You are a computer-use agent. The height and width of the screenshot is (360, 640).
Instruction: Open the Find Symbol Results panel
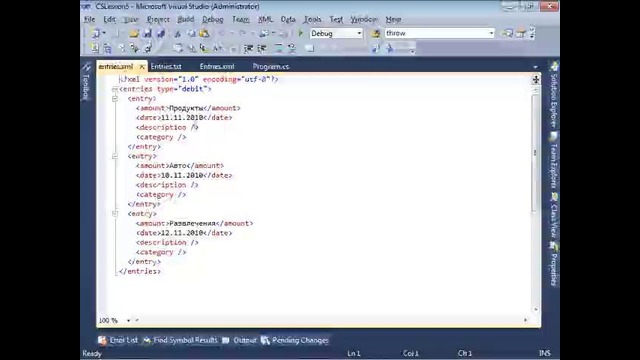[180, 340]
